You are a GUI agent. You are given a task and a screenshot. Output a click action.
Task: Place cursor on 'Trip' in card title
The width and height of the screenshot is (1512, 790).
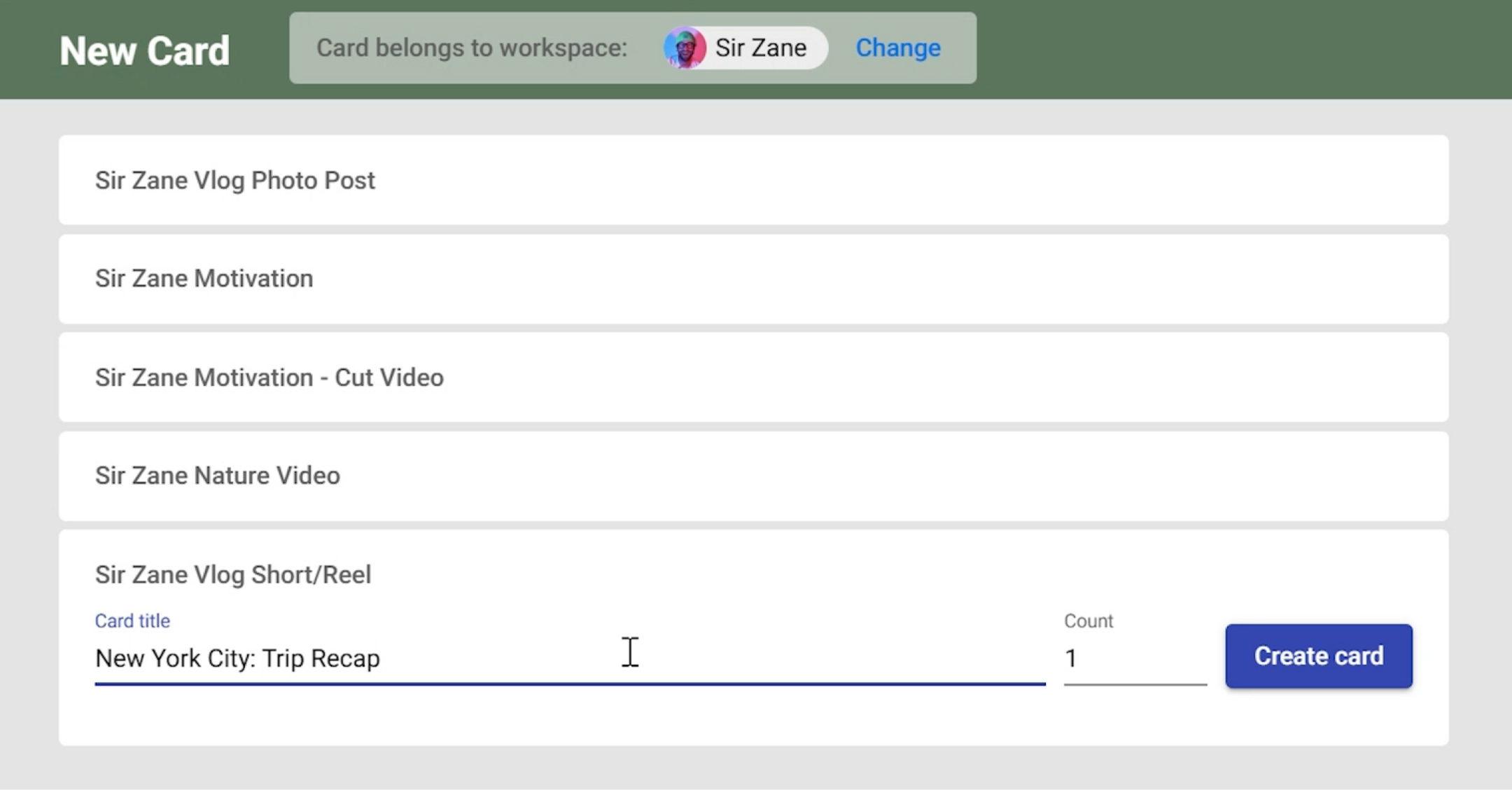coord(283,658)
